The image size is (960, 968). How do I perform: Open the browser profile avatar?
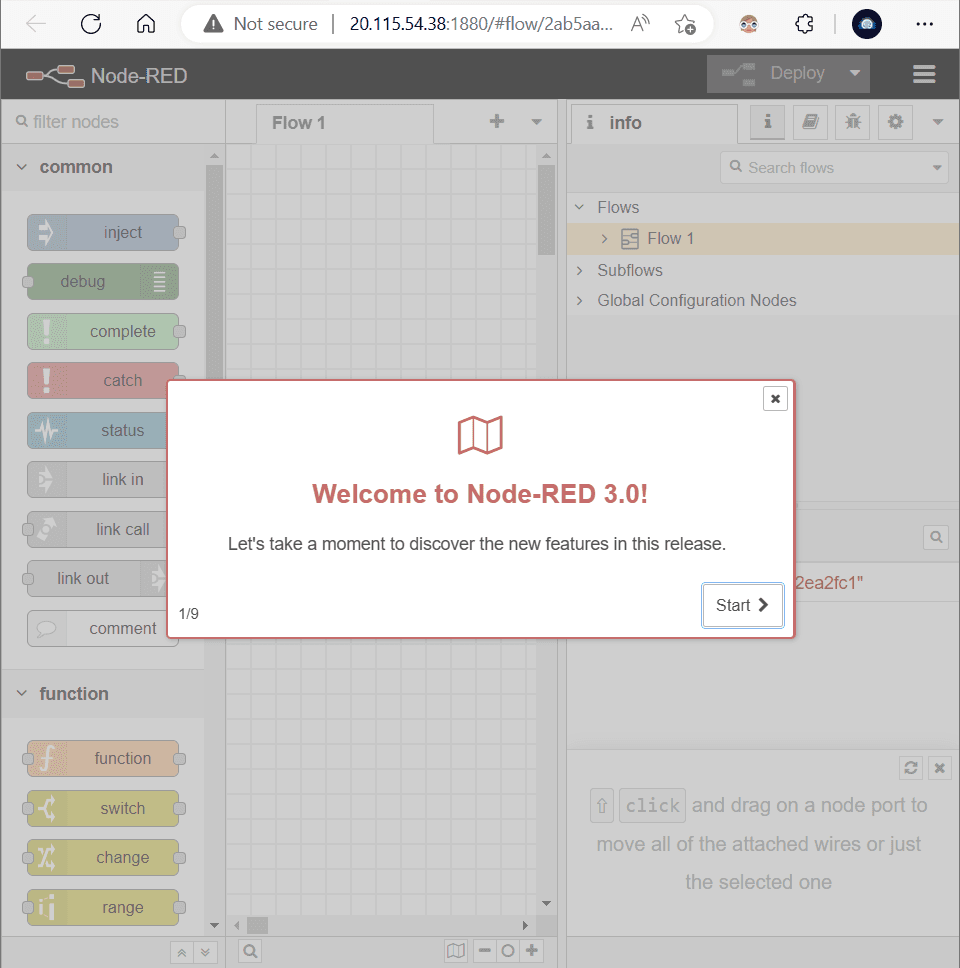(867, 24)
